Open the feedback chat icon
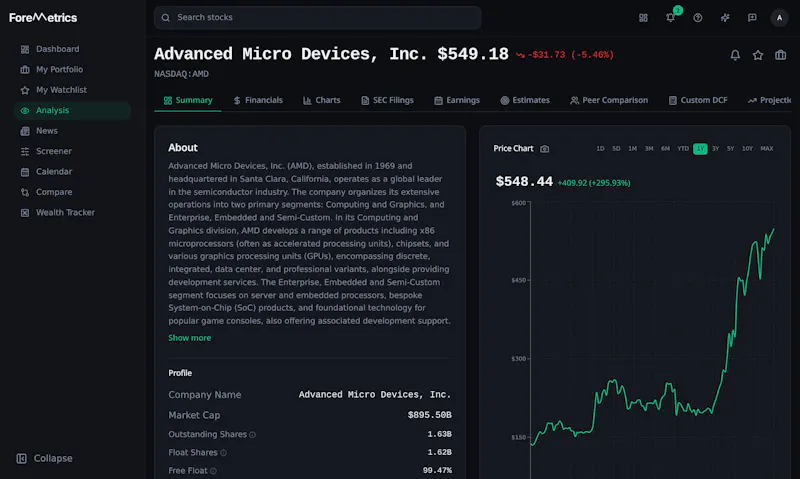Screen dimensions: 800x479 (752, 18)
